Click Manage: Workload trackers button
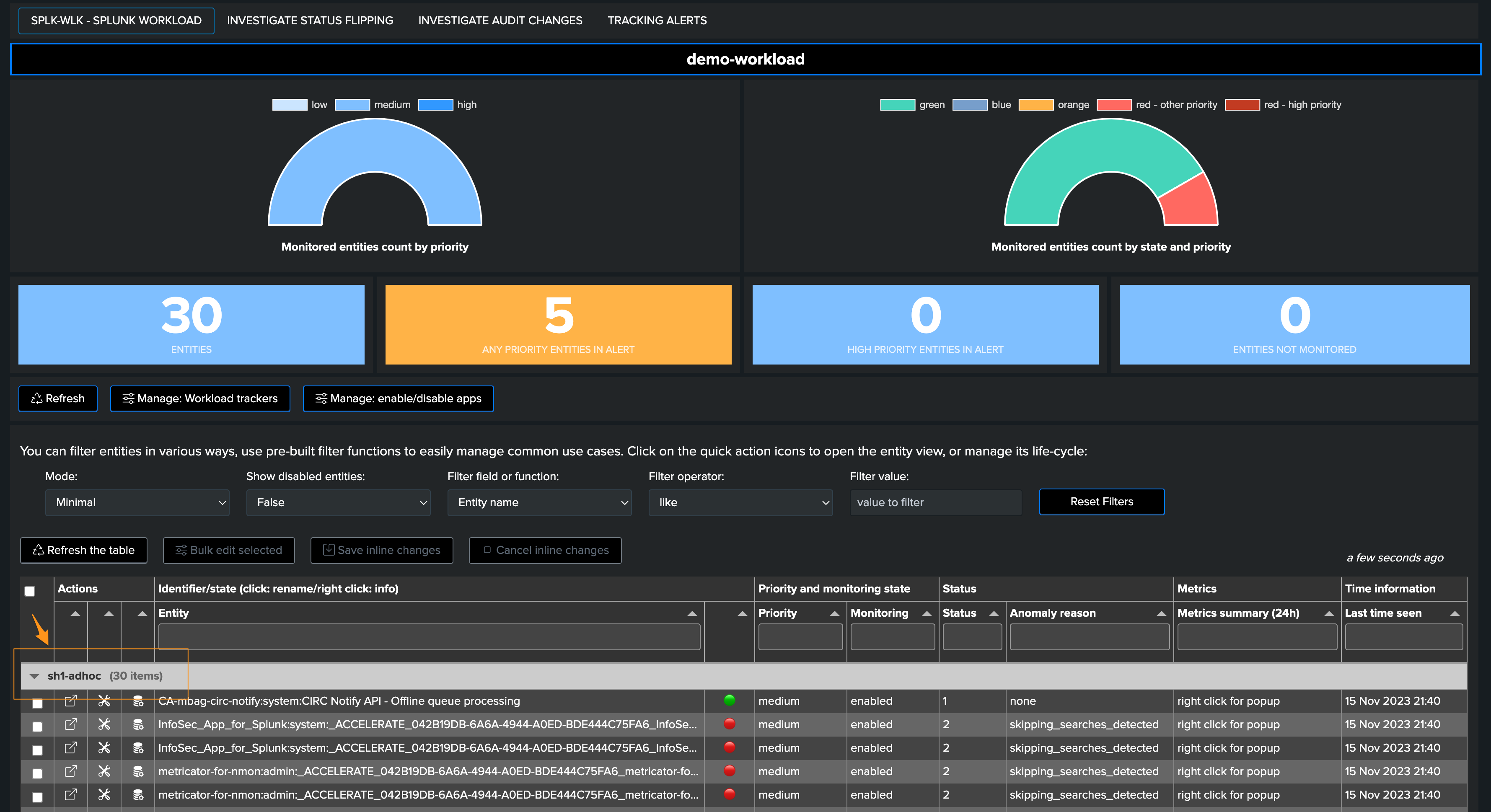The image size is (1491, 812). pyautogui.click(x=200, y=399)
